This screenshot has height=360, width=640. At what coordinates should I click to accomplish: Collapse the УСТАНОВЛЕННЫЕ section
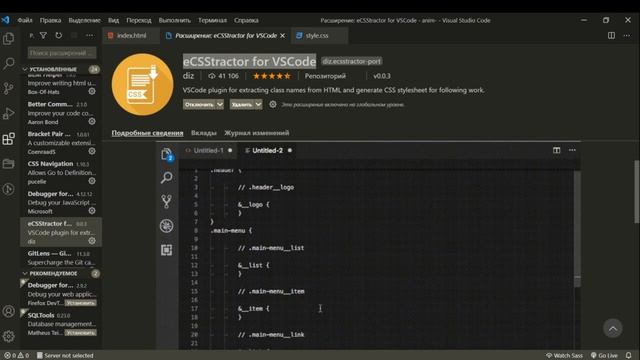pyautogui.click(x=53, y=69)
